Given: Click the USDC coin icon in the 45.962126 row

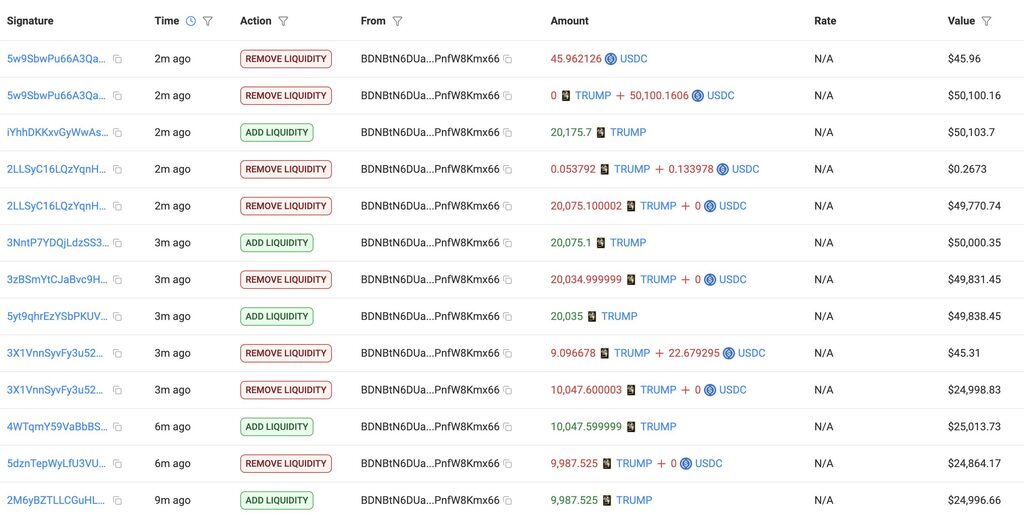Looking at the screenshot, I should pos(611,59).
